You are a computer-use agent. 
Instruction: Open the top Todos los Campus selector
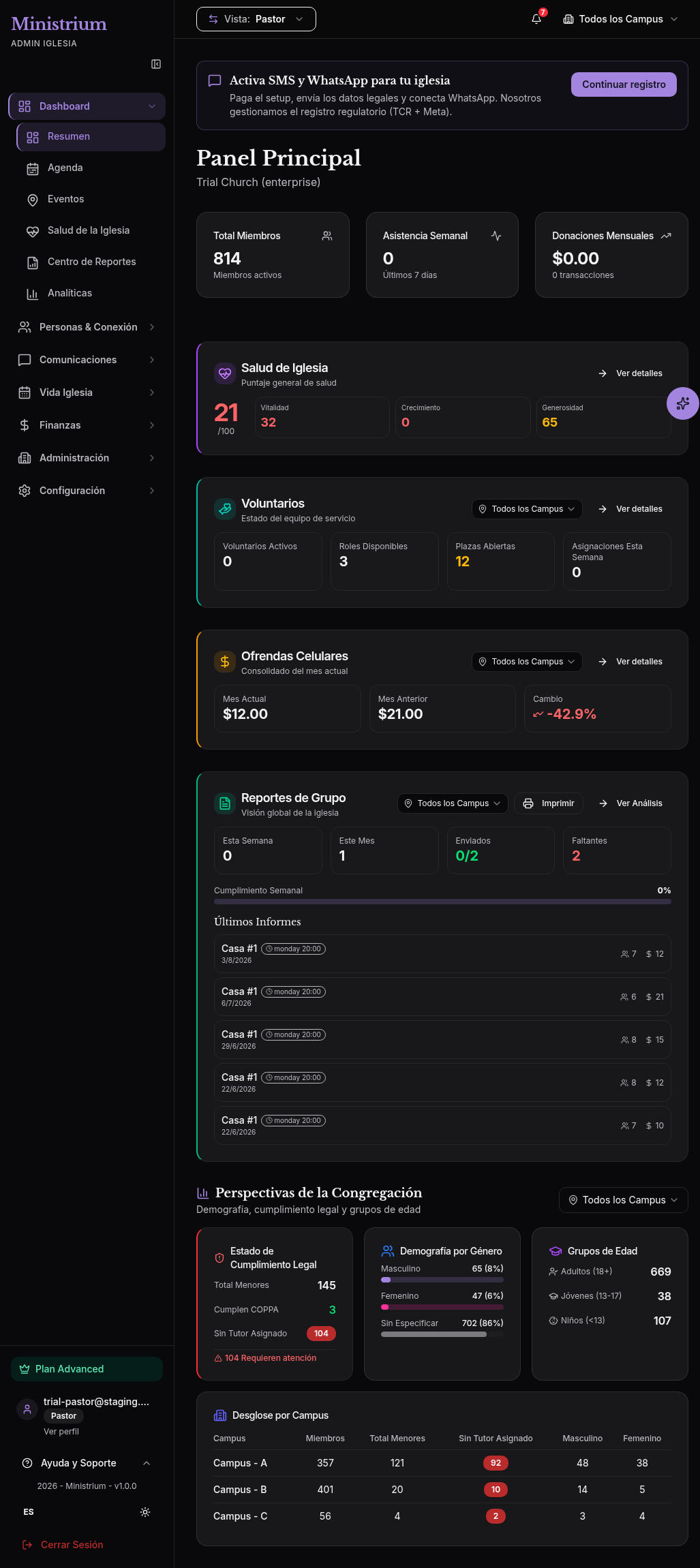click(620, 19)
